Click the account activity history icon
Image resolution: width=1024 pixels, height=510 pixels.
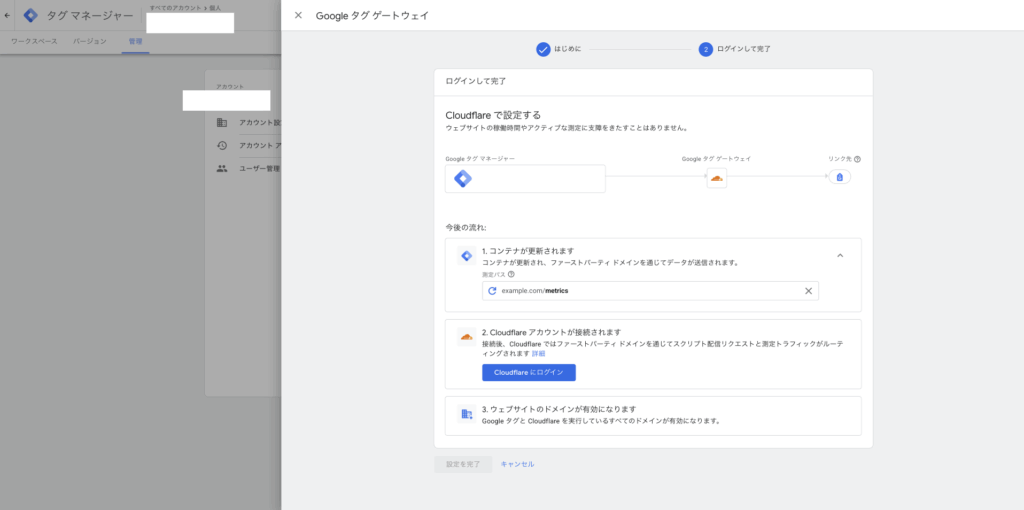[x=222, y=146]
